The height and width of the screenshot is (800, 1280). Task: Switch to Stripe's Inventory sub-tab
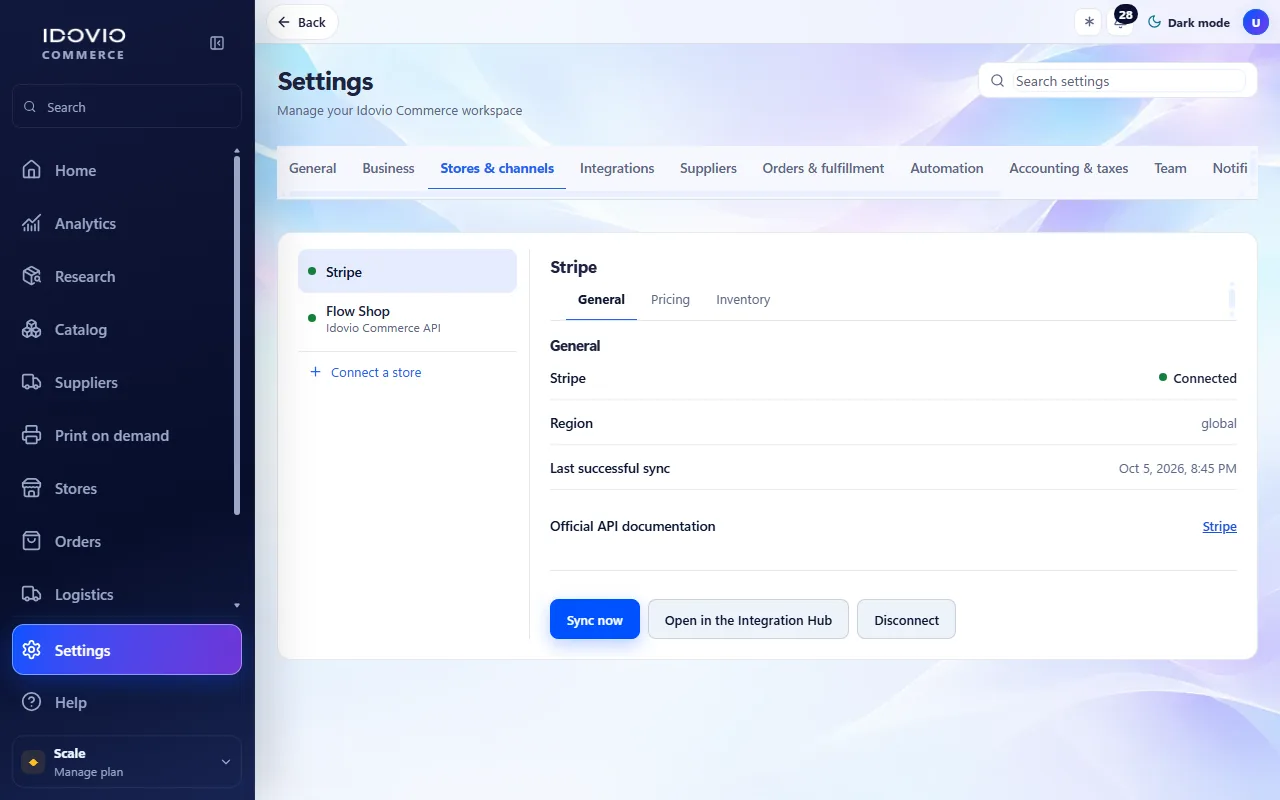pos(743,299)
